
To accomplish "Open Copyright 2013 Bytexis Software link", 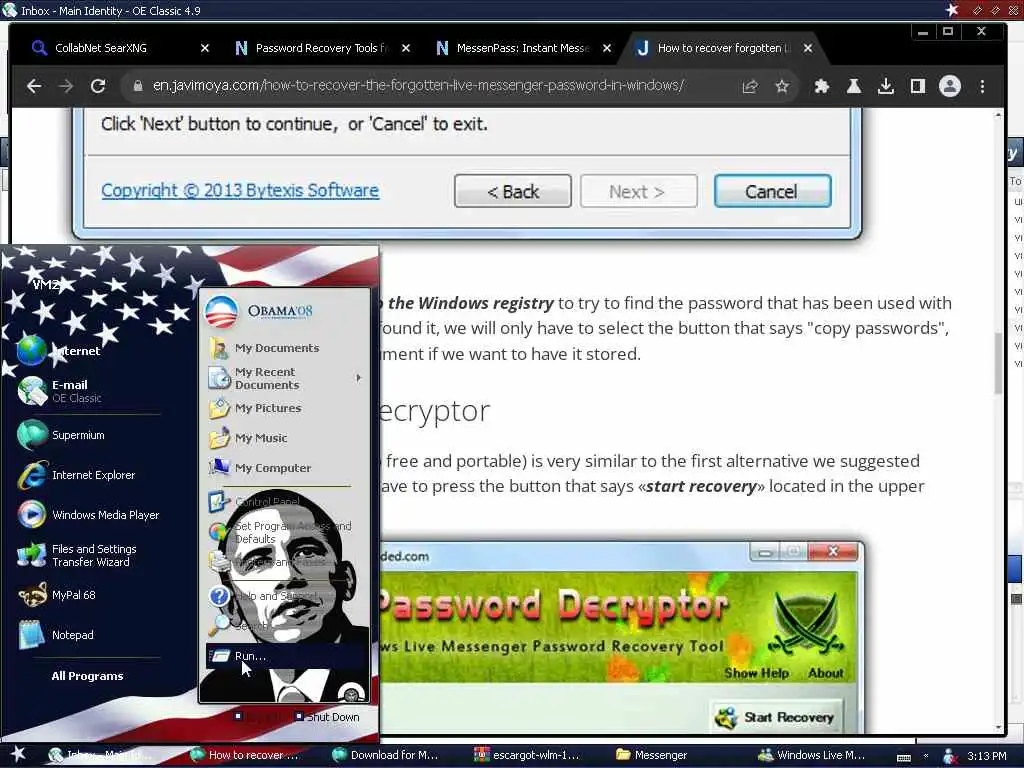I will 240,191.
